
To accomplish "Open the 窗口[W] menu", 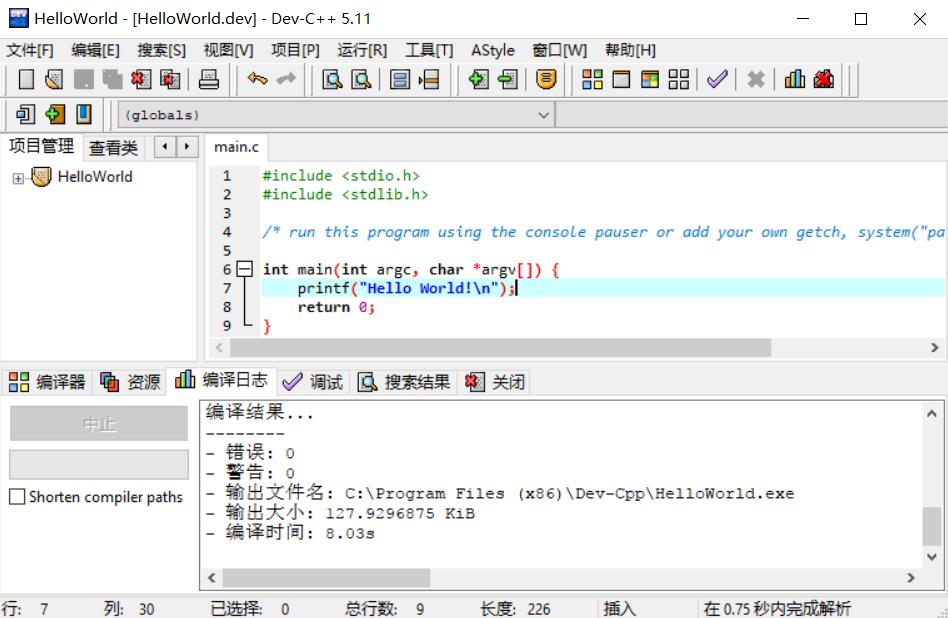I will coord(559,50).
